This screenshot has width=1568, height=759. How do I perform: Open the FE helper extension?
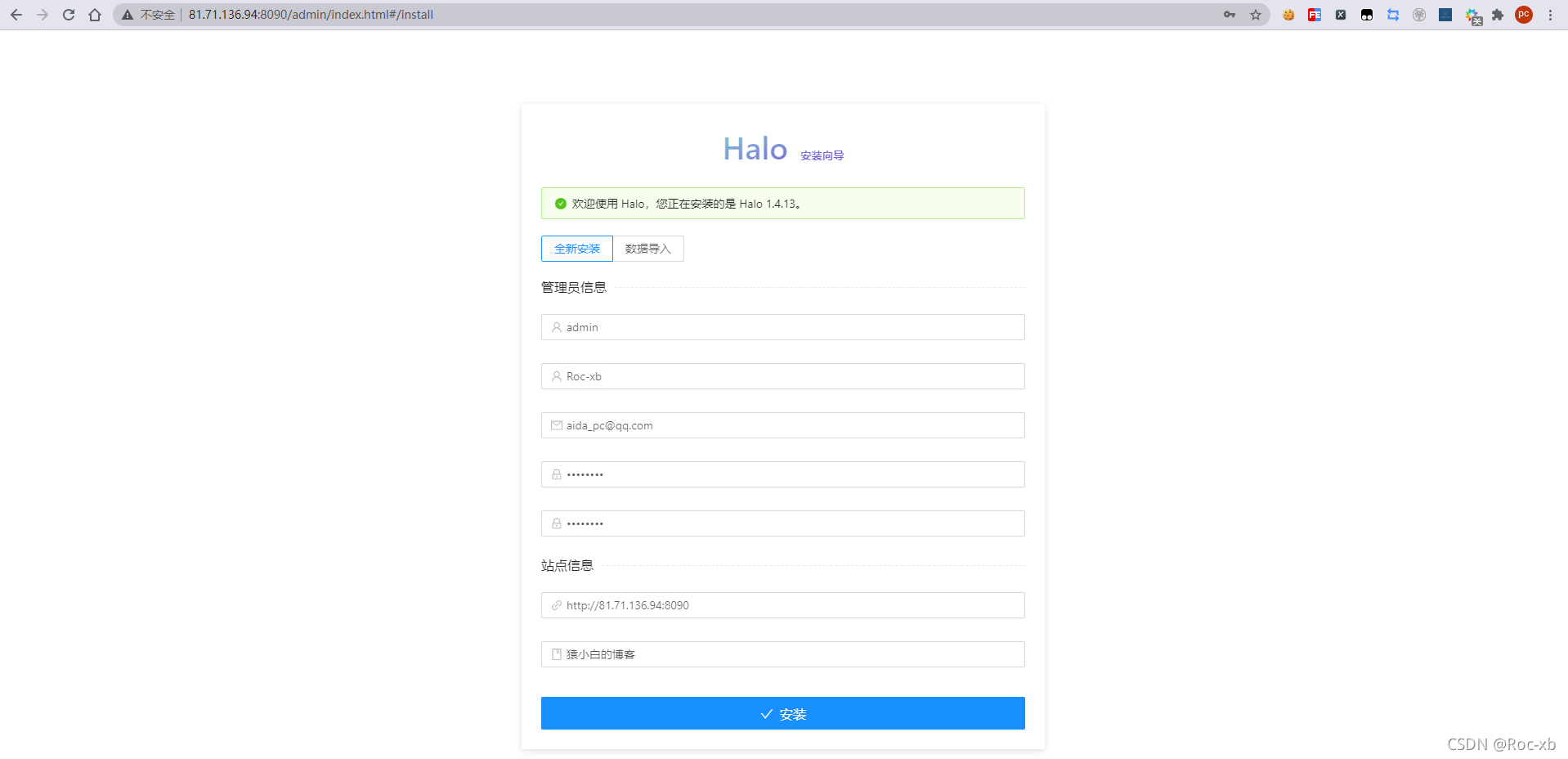(x=1315, y=15)
